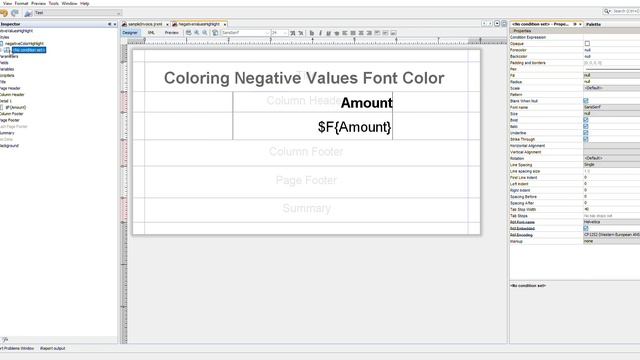Open the Window menu
The height and width of the screenshot is (360, 640).
tap(69, 3)
